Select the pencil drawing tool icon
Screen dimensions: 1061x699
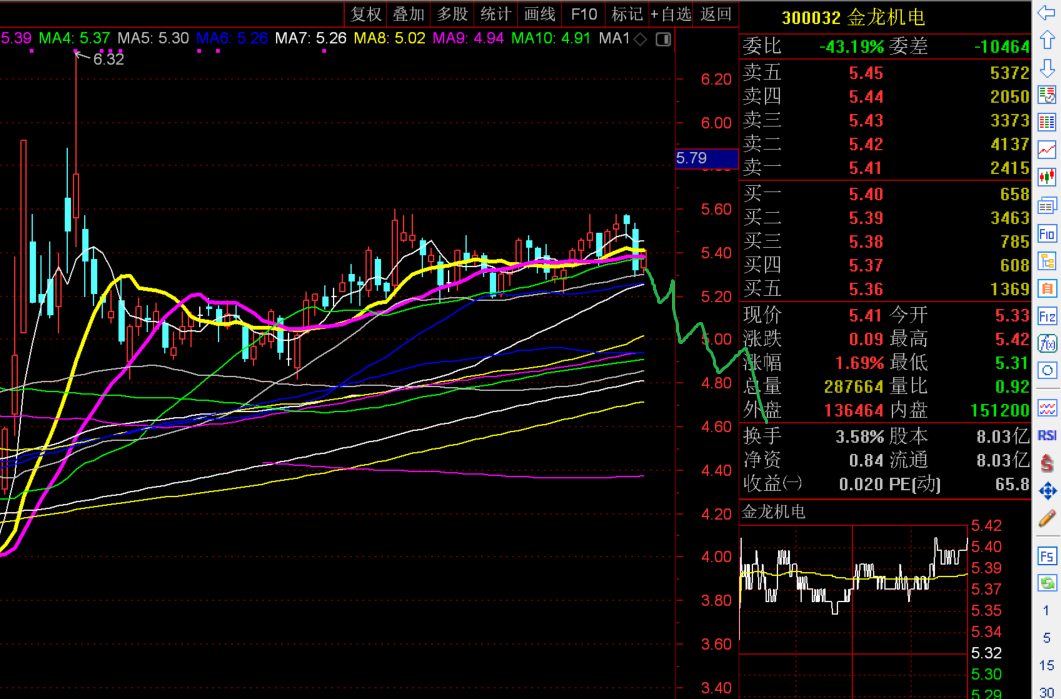coord(1047,518)
